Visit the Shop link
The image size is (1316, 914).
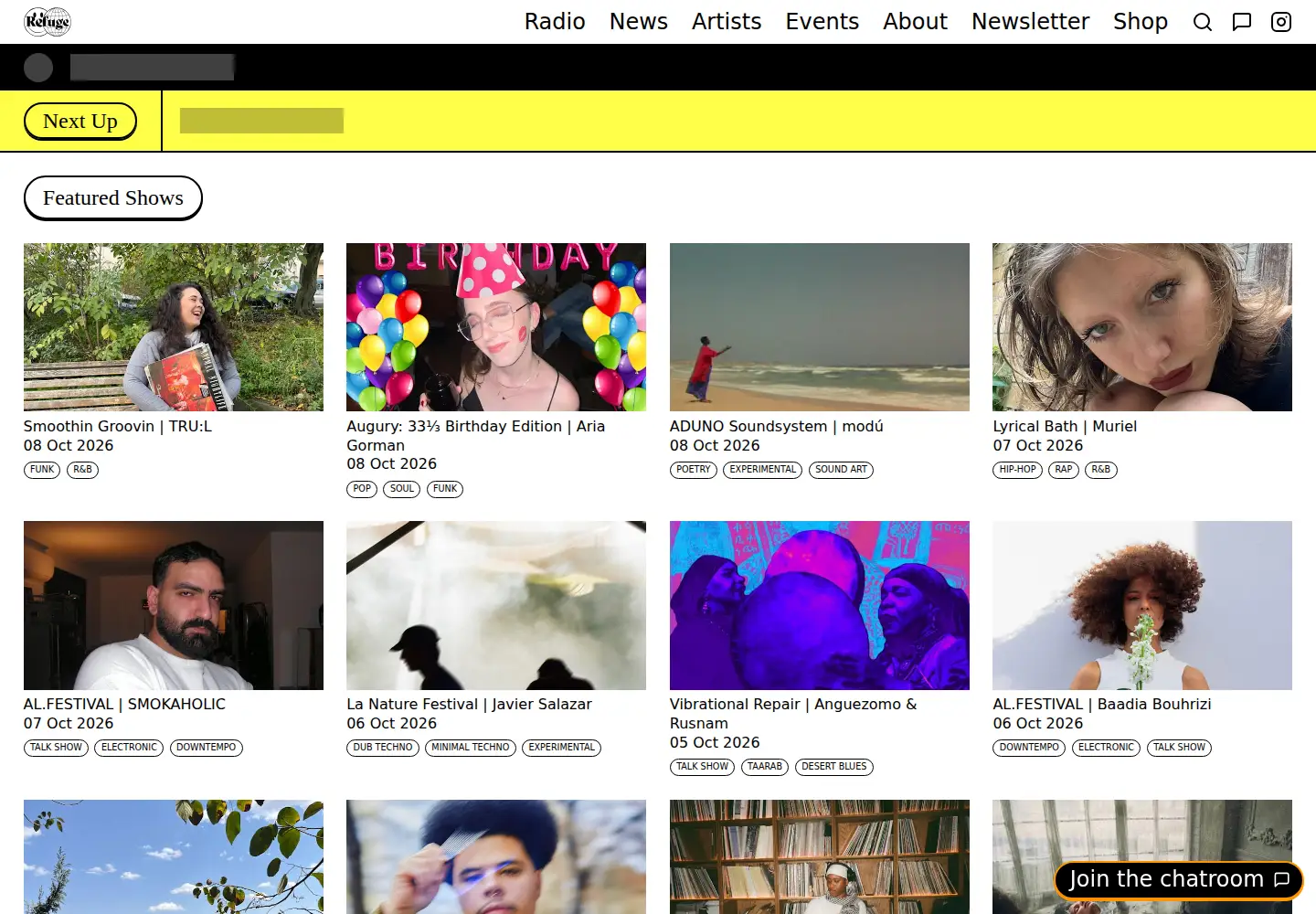(1141, 21)
